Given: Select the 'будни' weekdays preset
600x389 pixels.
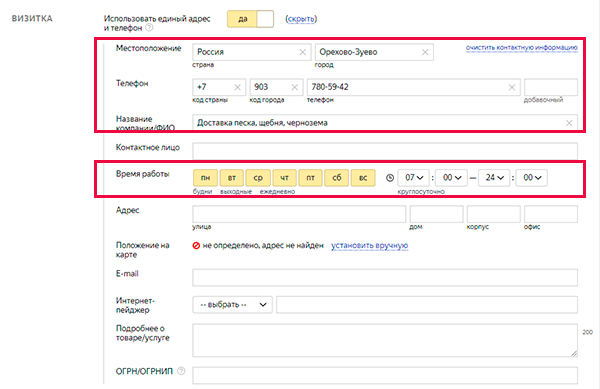Looking at the screenshot, I should pos(202,192).
